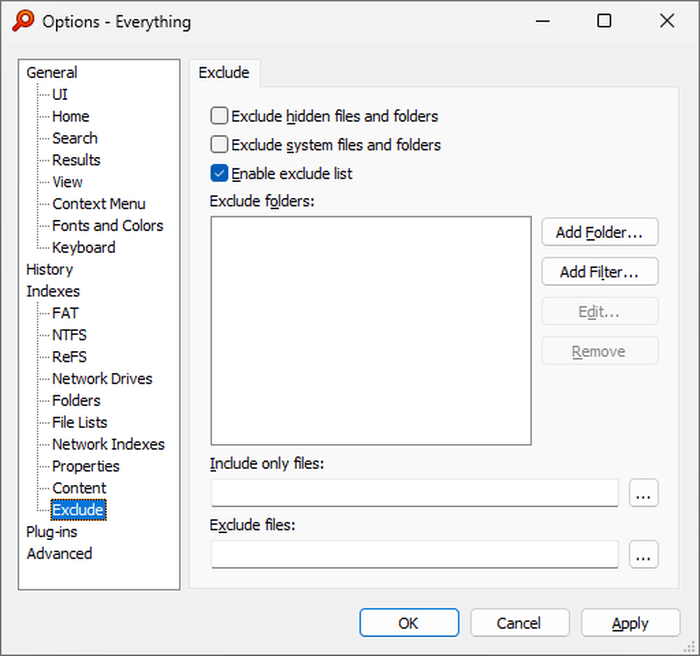Open Fonts and Colors settings
The image size is (700, 656).
click(108, 226)
